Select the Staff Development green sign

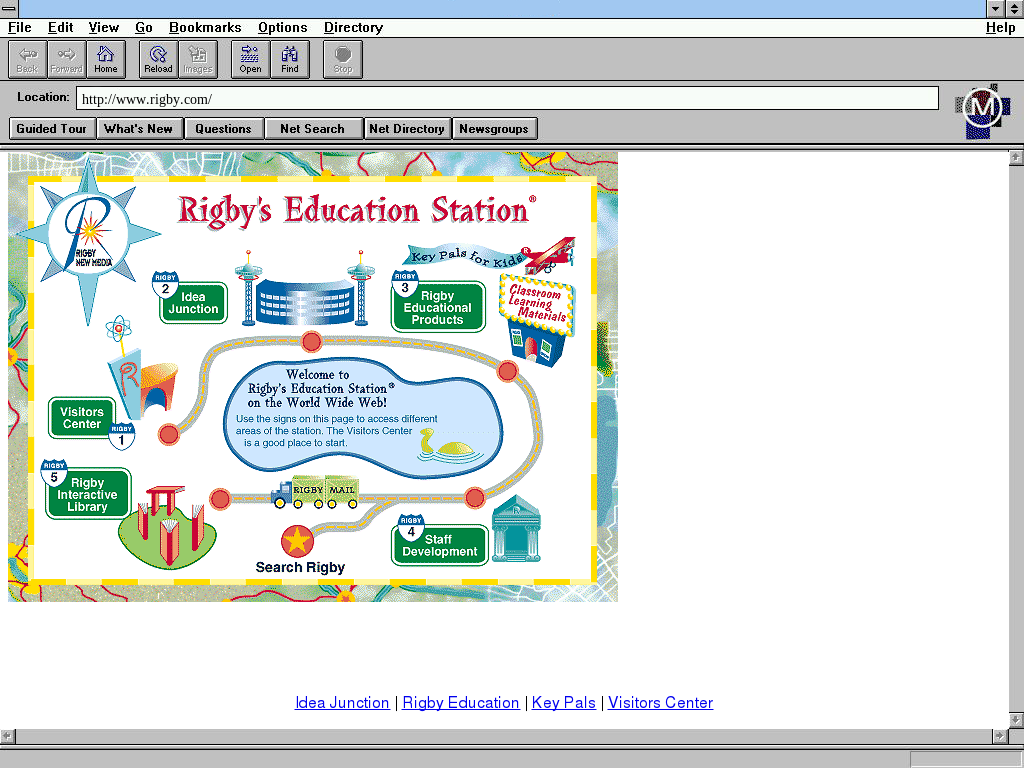[440, 546]
